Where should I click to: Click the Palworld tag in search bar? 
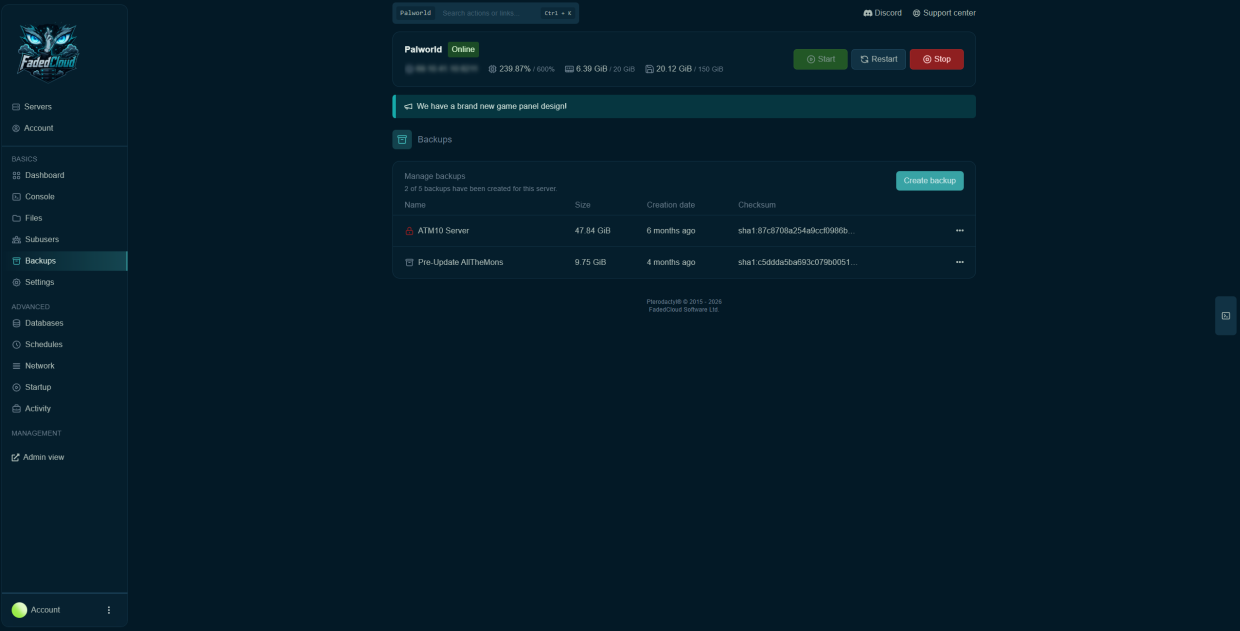point(415,13)
